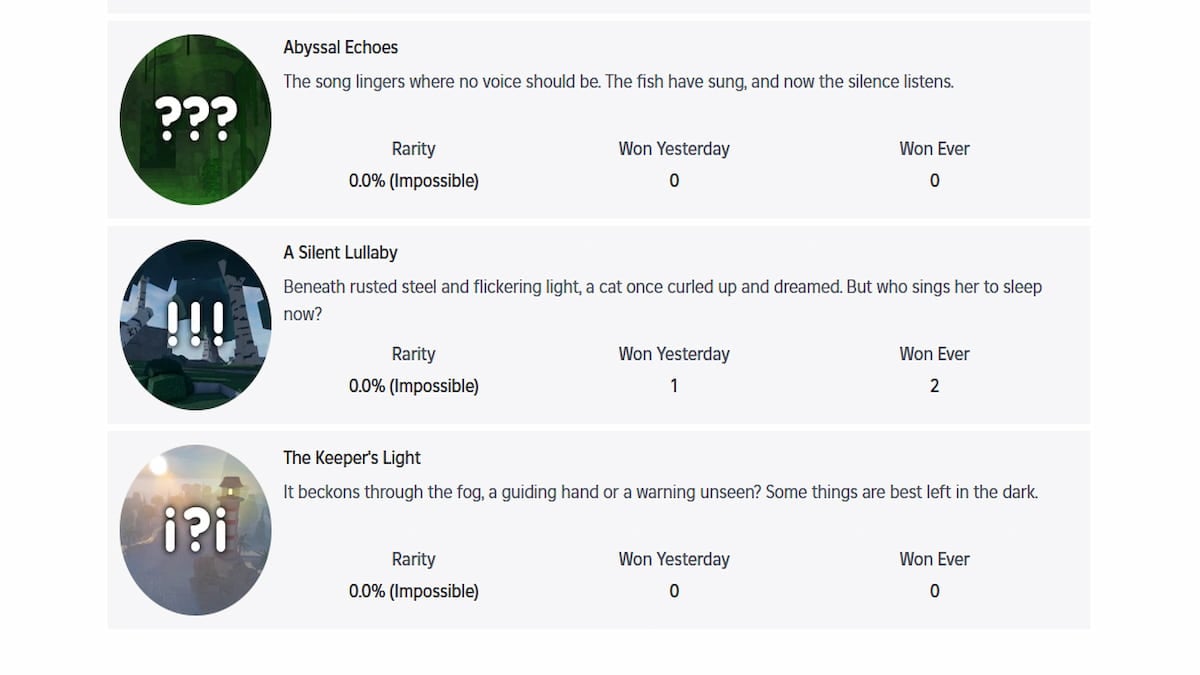
Task: Click the Abyssal Echoes description text
Action: (x=618, y=81)
